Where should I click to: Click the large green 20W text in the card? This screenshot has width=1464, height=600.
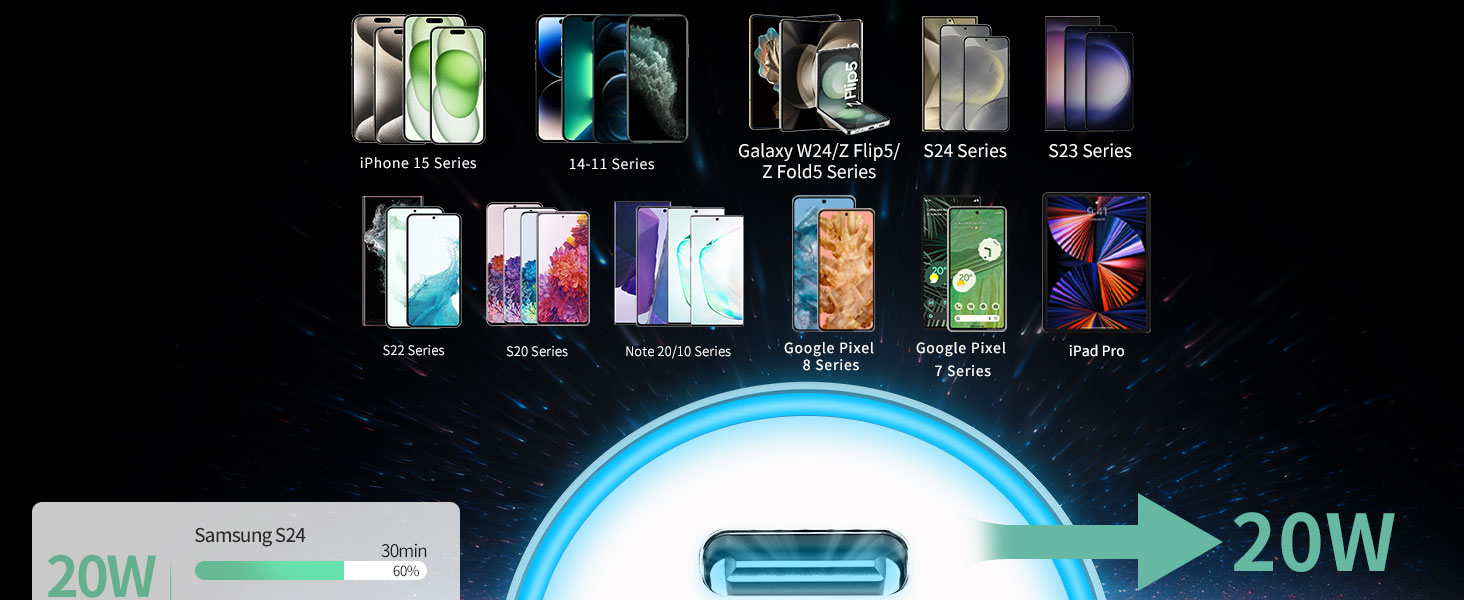tap(101, 576)
